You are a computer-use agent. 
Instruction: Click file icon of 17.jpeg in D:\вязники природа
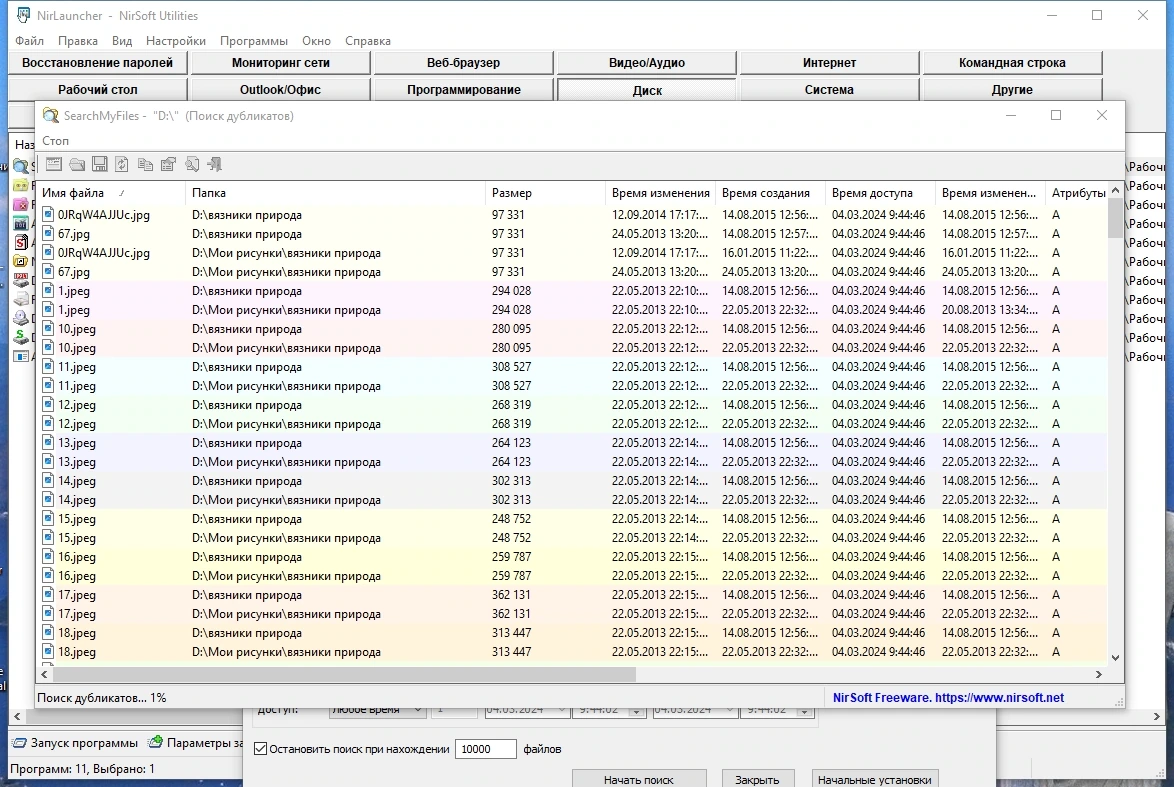tap(48, 595)
